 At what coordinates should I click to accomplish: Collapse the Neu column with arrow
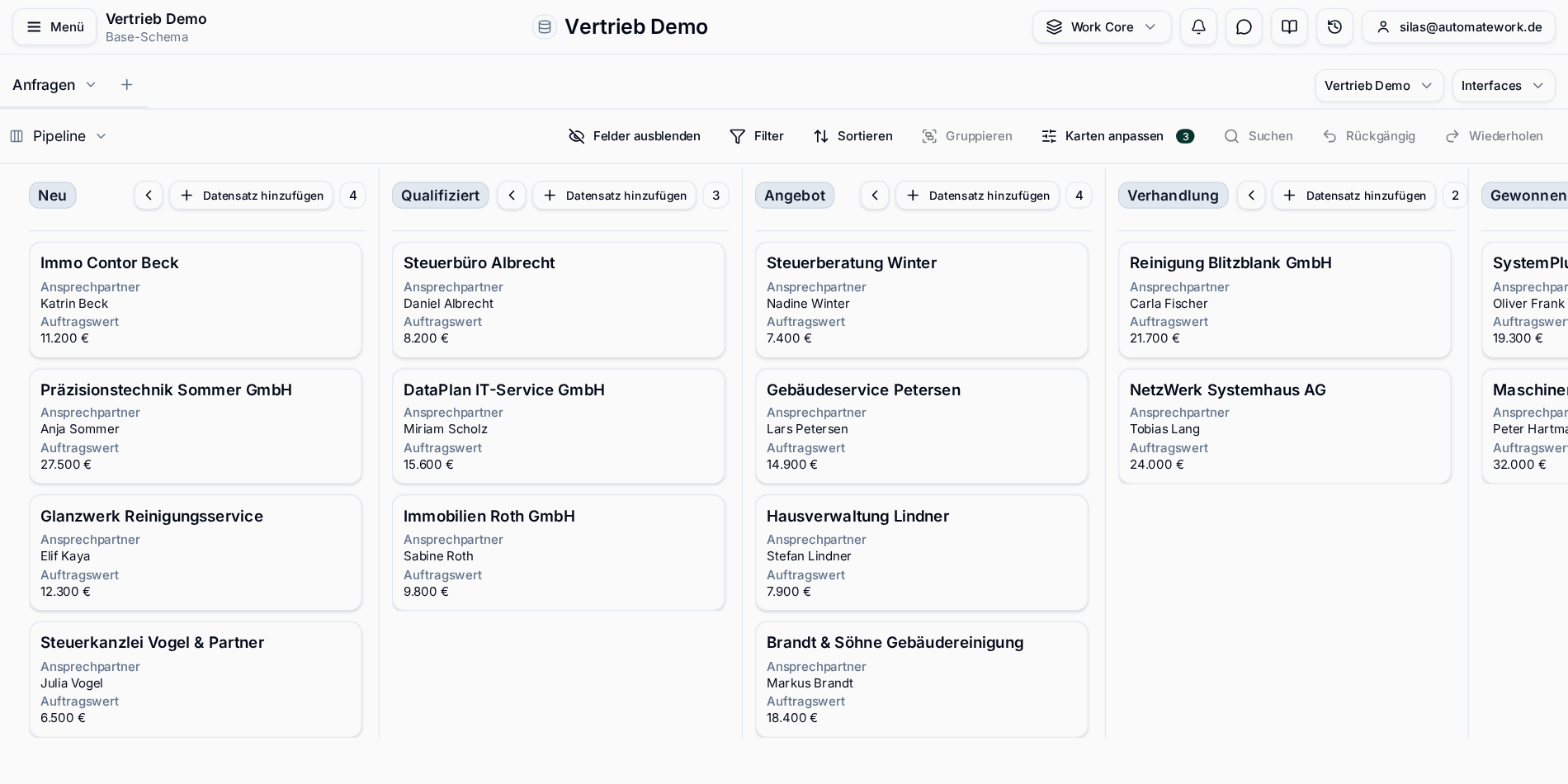coord(149,196)
